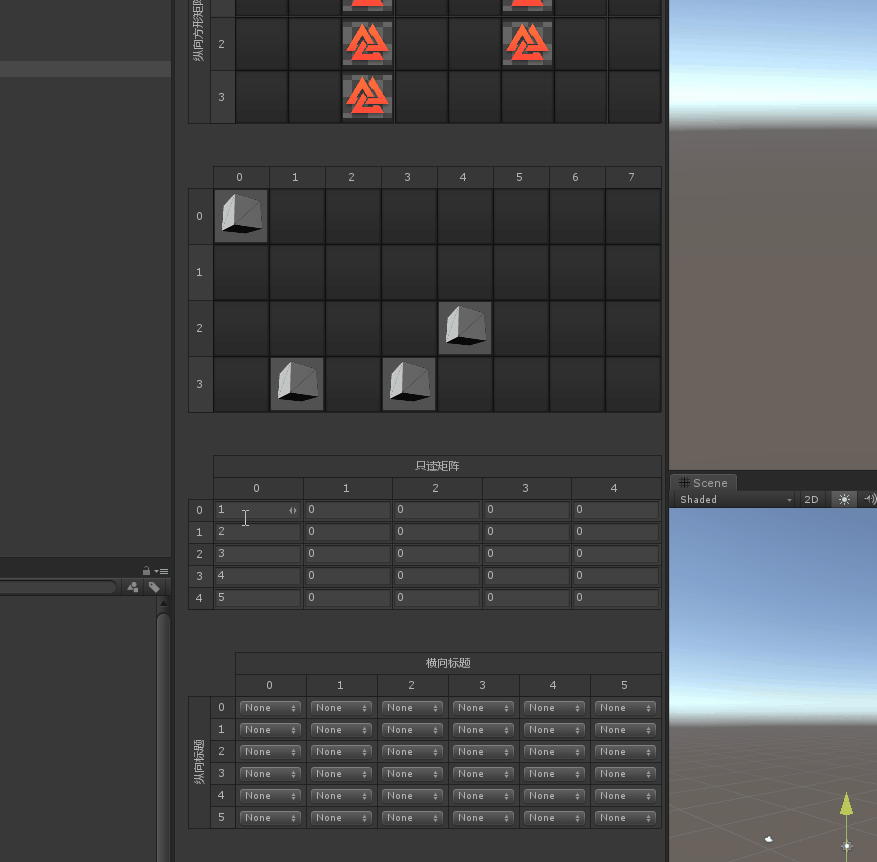Expand None dropdown at row 2, column 3

[483, 752]
